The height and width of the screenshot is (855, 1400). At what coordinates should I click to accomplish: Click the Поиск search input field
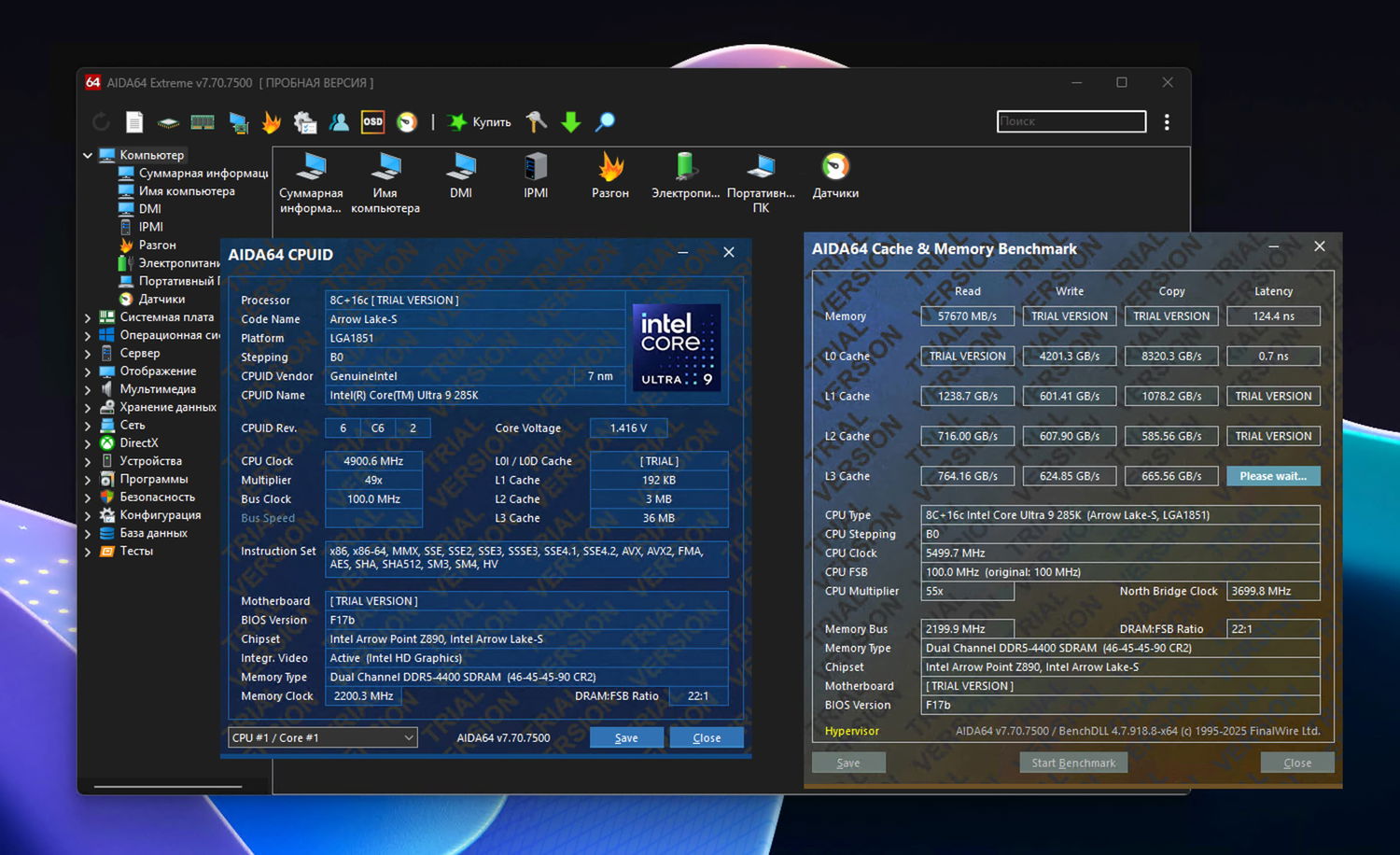1071,121
